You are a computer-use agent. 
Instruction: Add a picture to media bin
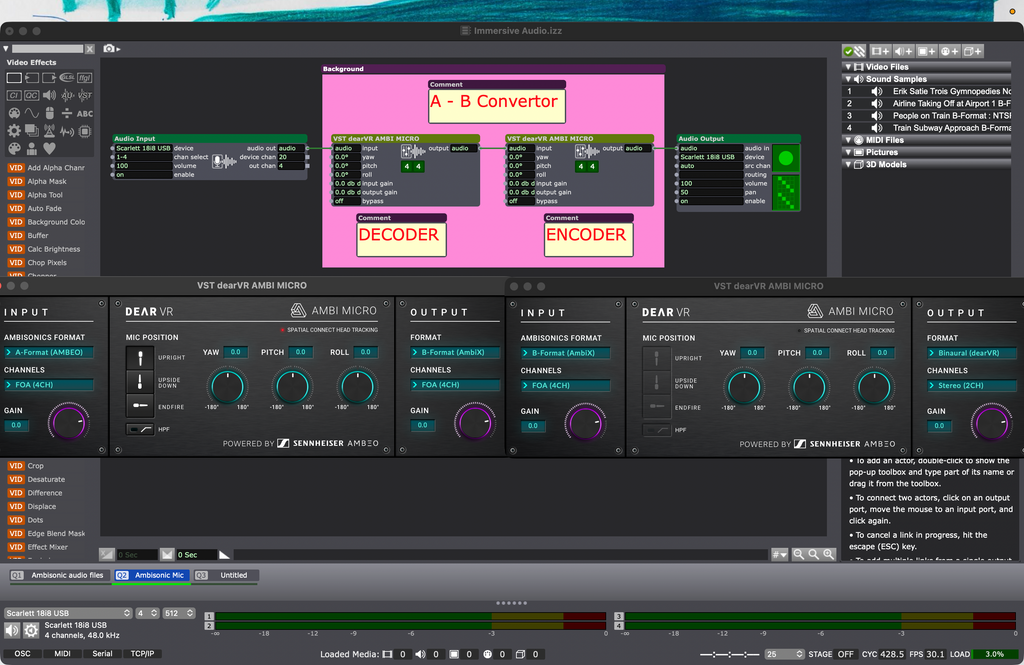click(x=927, y=51)
